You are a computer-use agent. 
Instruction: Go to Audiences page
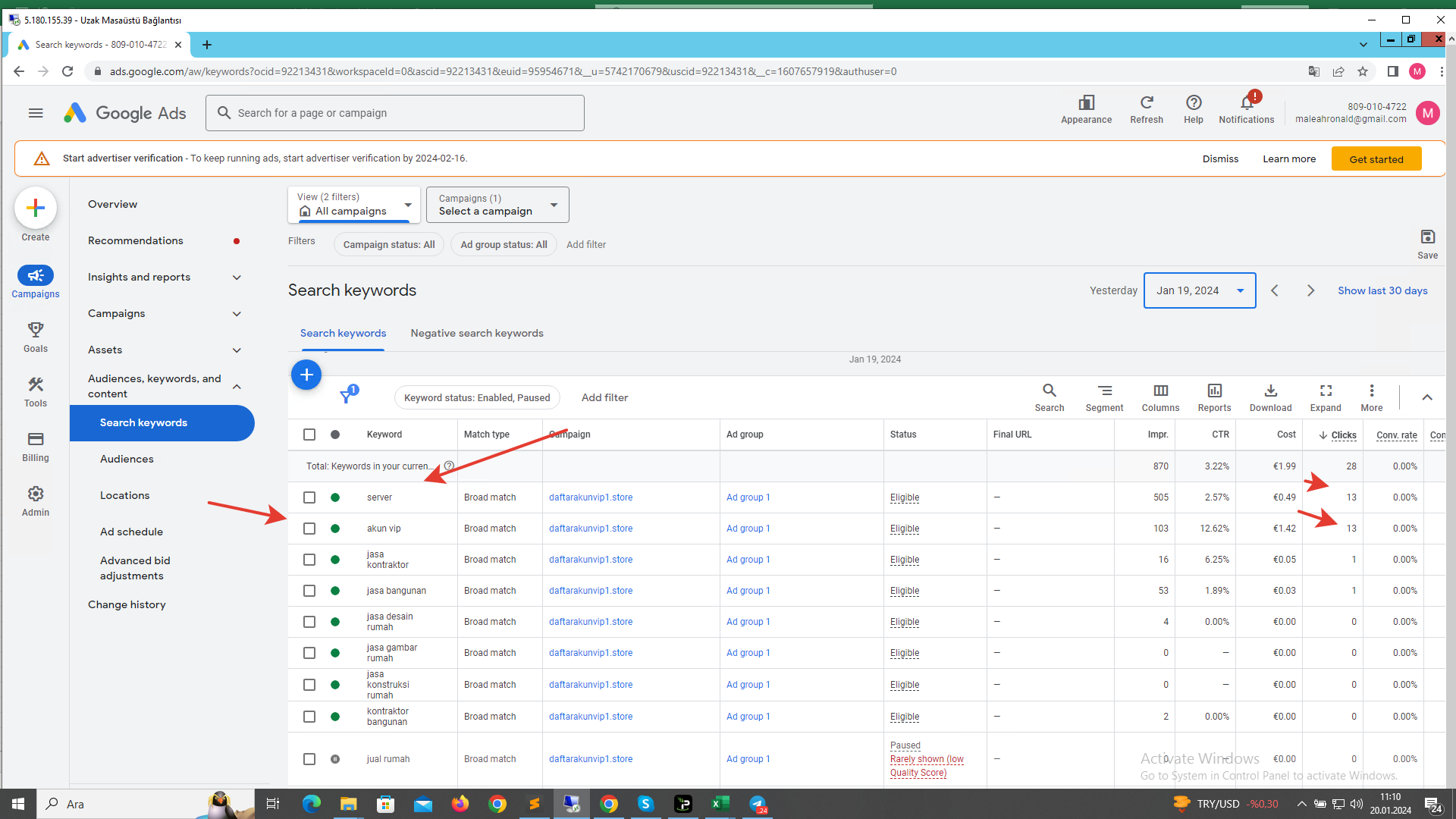click(127, 459)
